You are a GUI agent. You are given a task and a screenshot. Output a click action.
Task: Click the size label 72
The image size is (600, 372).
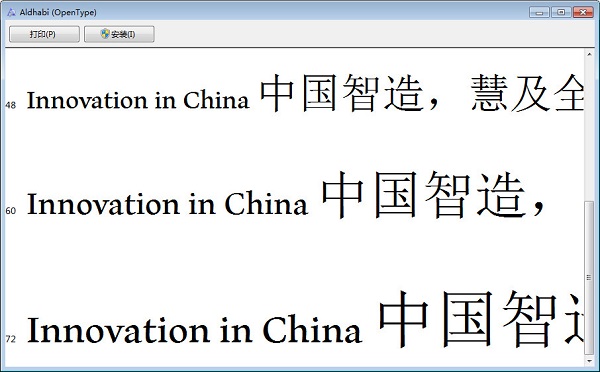[11, 339]
